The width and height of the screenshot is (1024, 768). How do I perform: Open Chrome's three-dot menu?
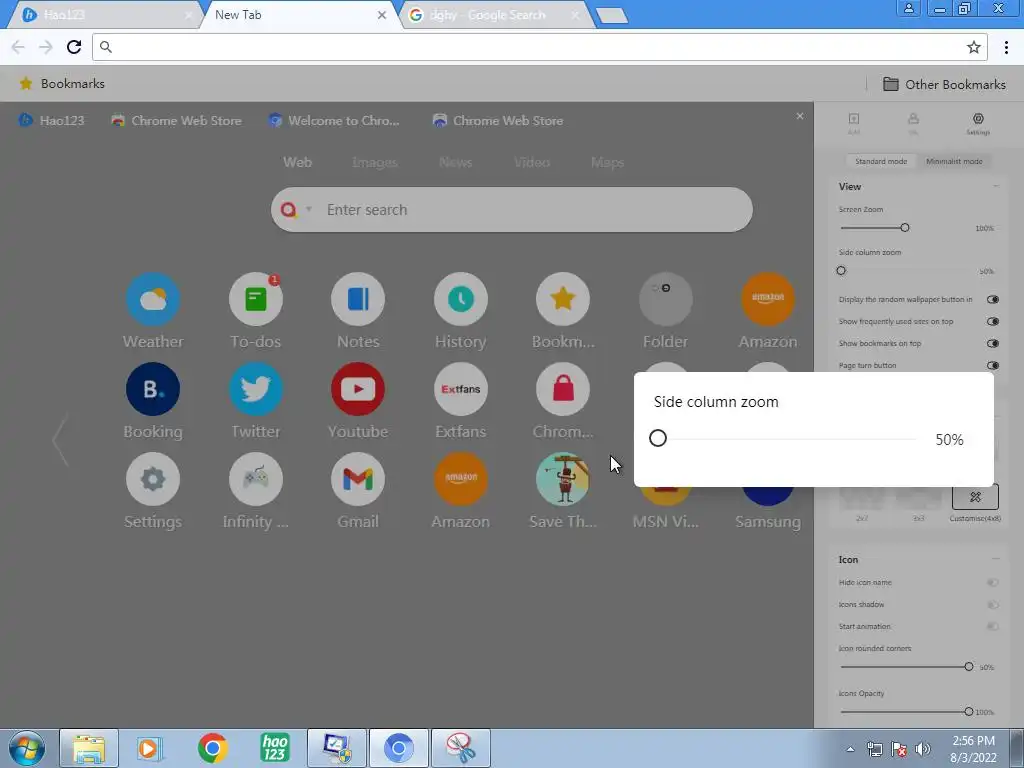coord(1006,47)
